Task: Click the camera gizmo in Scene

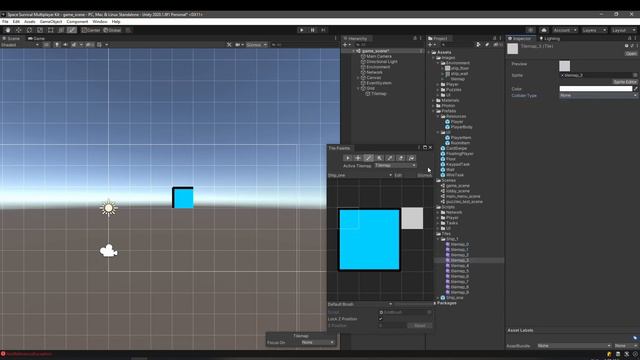Action: click(x=109, y=251)
